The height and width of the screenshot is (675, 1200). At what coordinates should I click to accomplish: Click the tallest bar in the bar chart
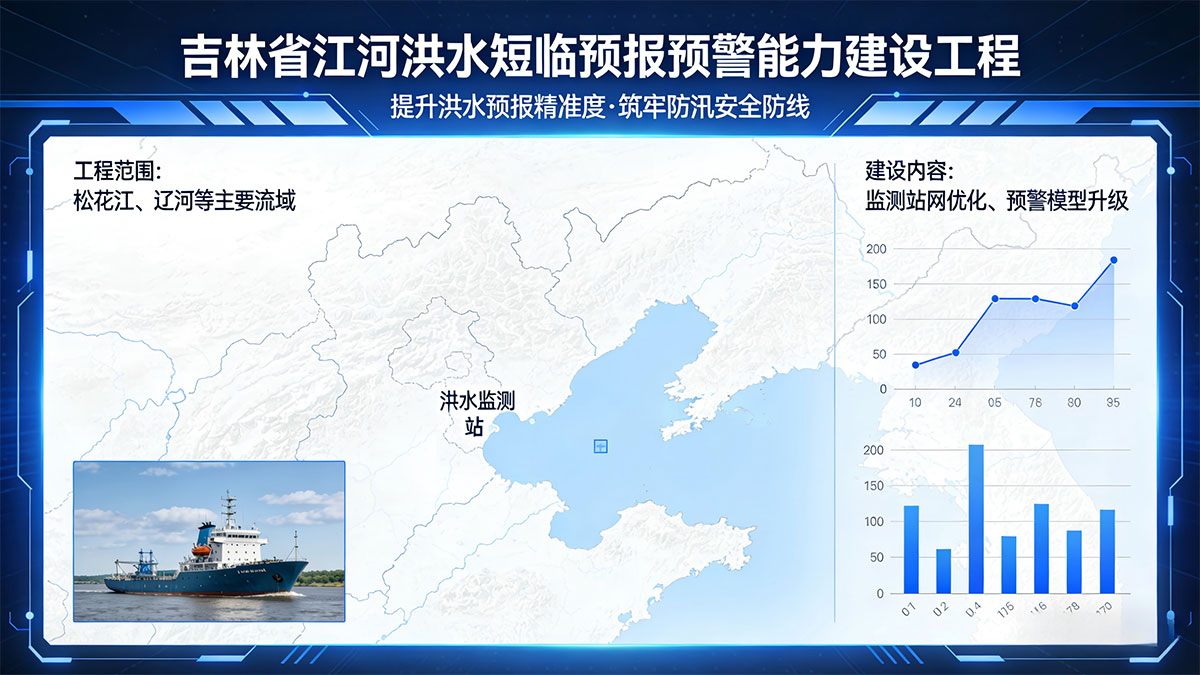976,519
